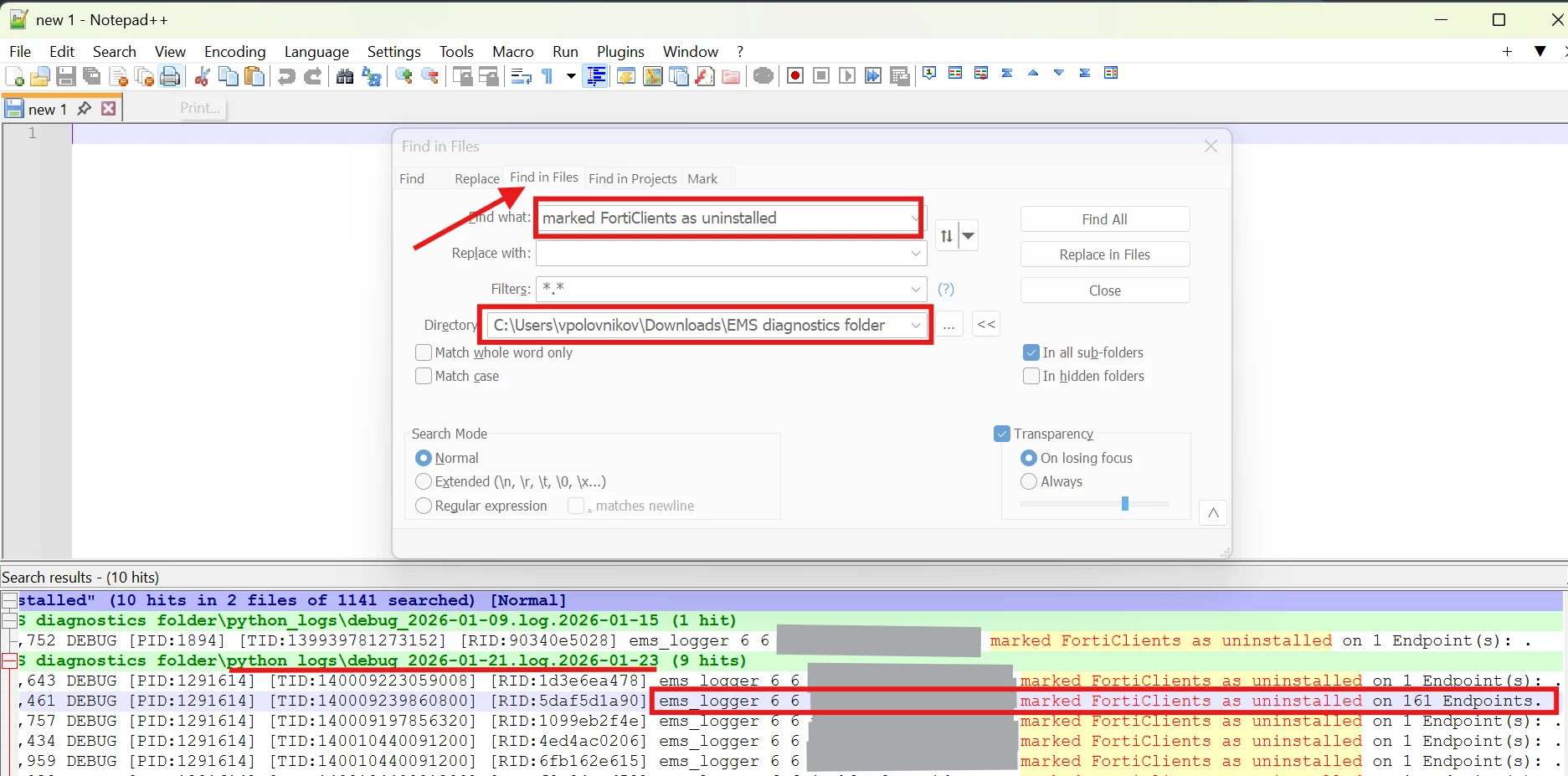Toggle the indent guide icon
This screenshot has height=776, width=1568.
(x=595, y=77)
